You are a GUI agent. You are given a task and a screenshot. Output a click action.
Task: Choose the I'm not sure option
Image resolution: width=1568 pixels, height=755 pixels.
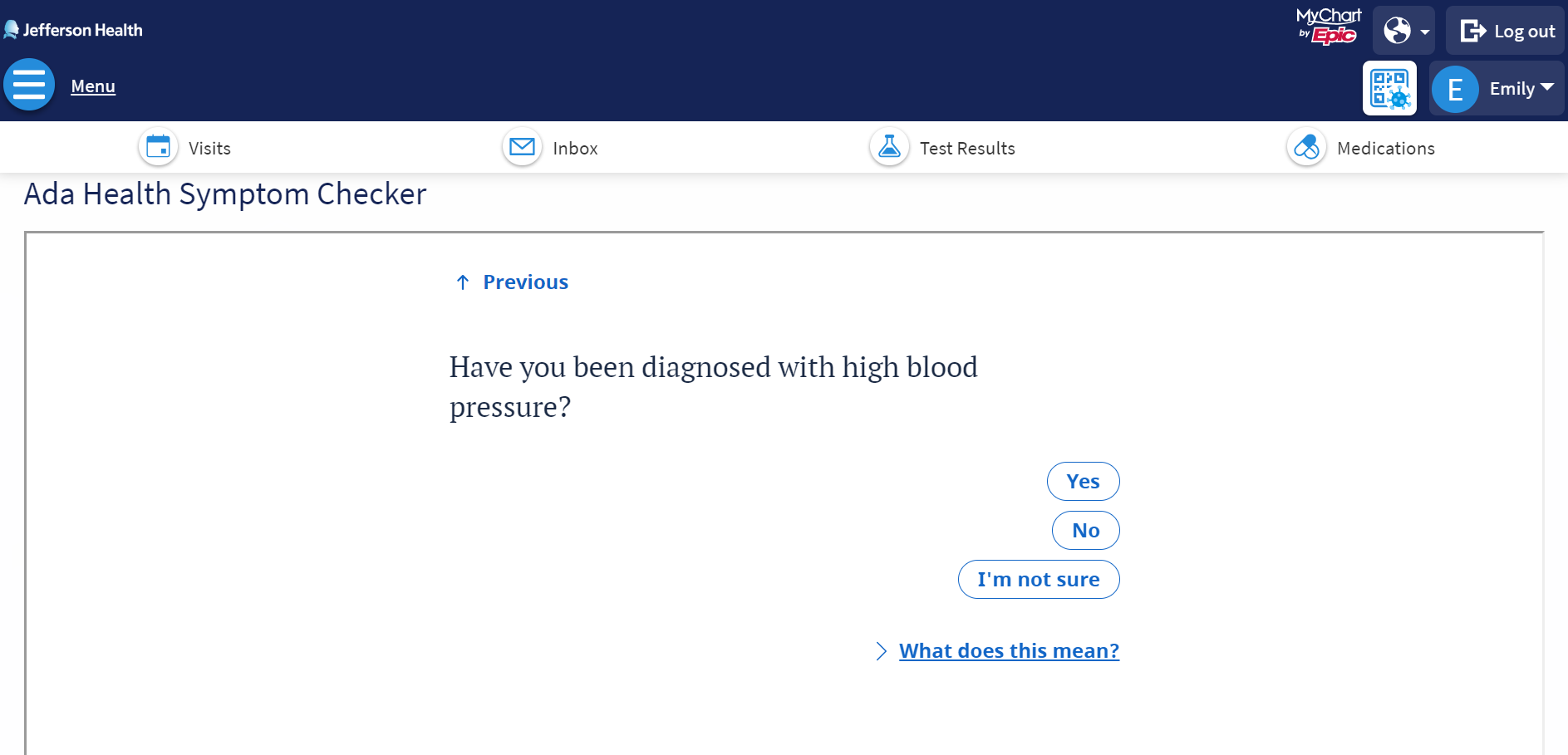tap(1039, 579)
